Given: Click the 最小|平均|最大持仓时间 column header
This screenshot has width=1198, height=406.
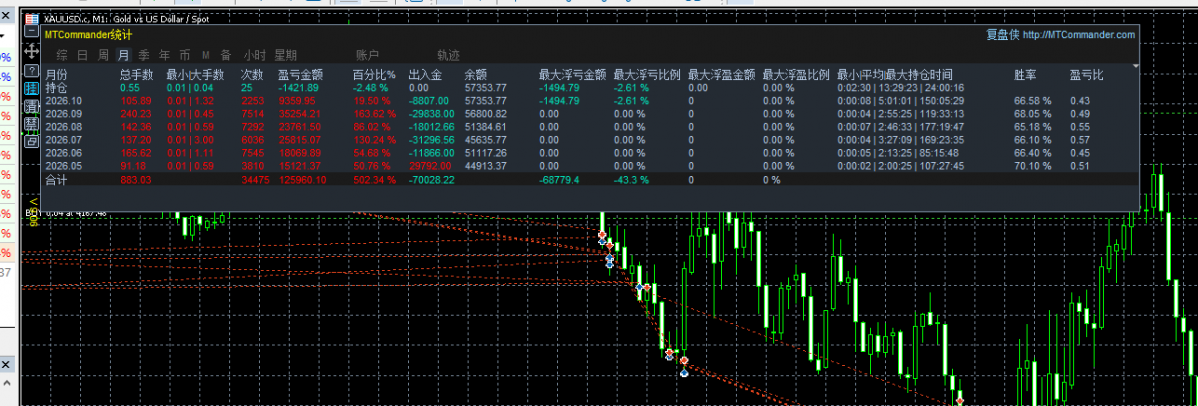Looking at the screenshot, I should [x=895, y=75].
